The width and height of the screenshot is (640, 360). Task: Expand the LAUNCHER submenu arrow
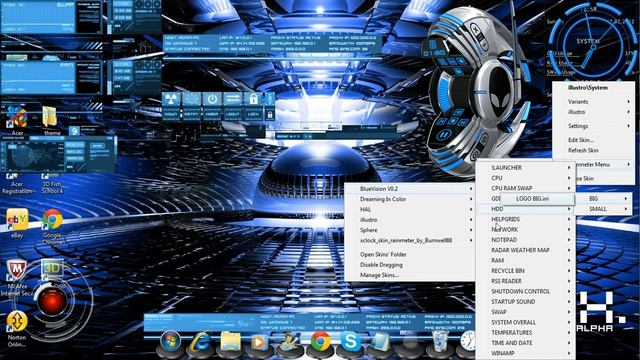[569, 168]
